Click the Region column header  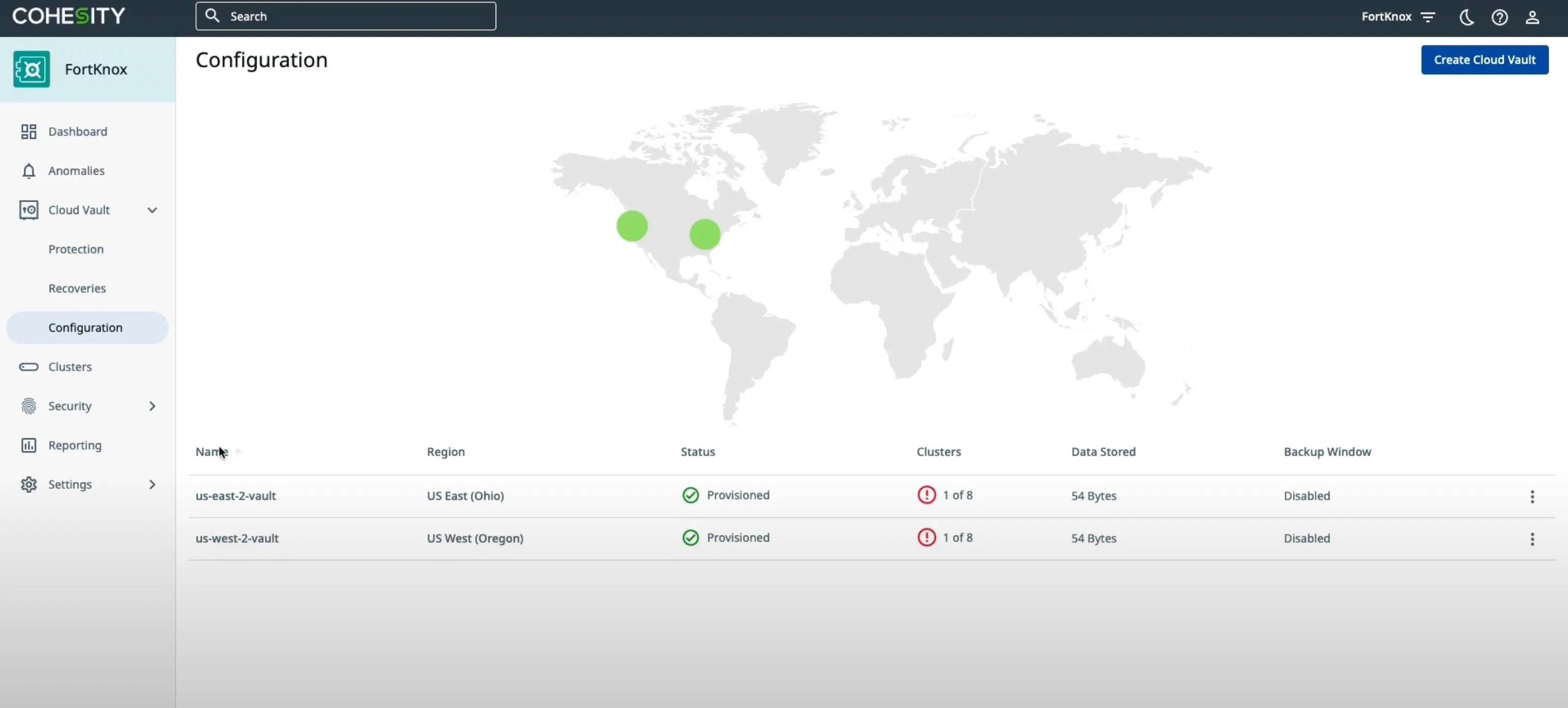(x=445, y=452)
